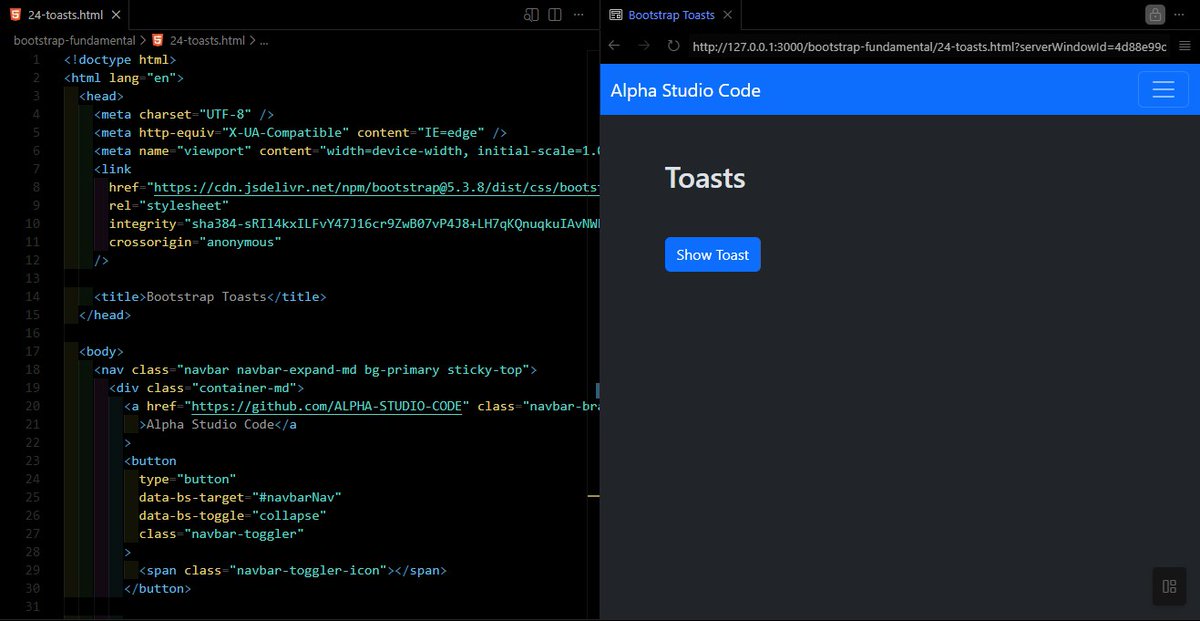Viewport: 1200px width, 621px height.
Task: Click the data-bs-toggle="collapse" attribute line
Action: tap(233, 515)
